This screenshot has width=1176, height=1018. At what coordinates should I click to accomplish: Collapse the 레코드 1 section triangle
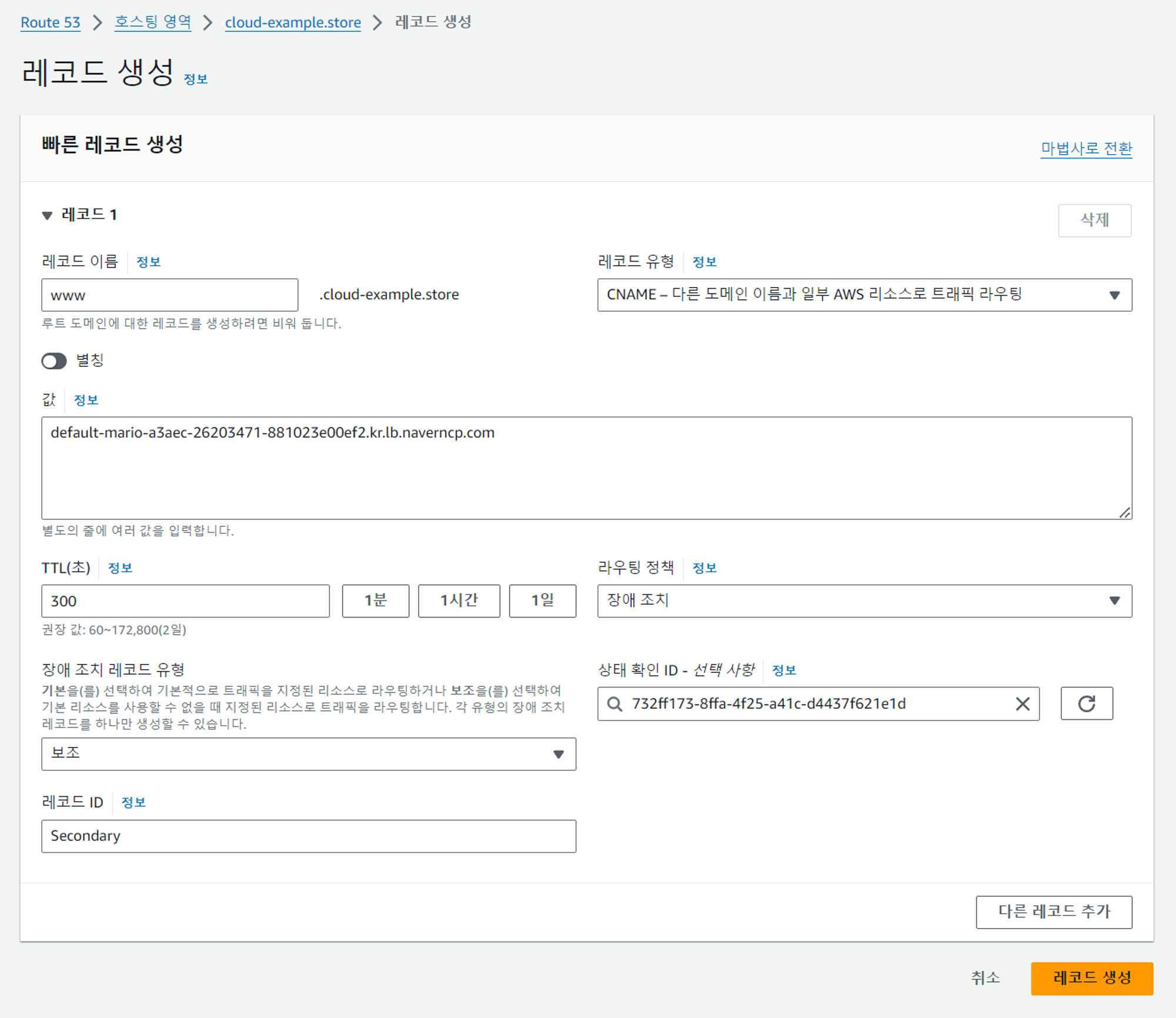click(x=47, y=215)
